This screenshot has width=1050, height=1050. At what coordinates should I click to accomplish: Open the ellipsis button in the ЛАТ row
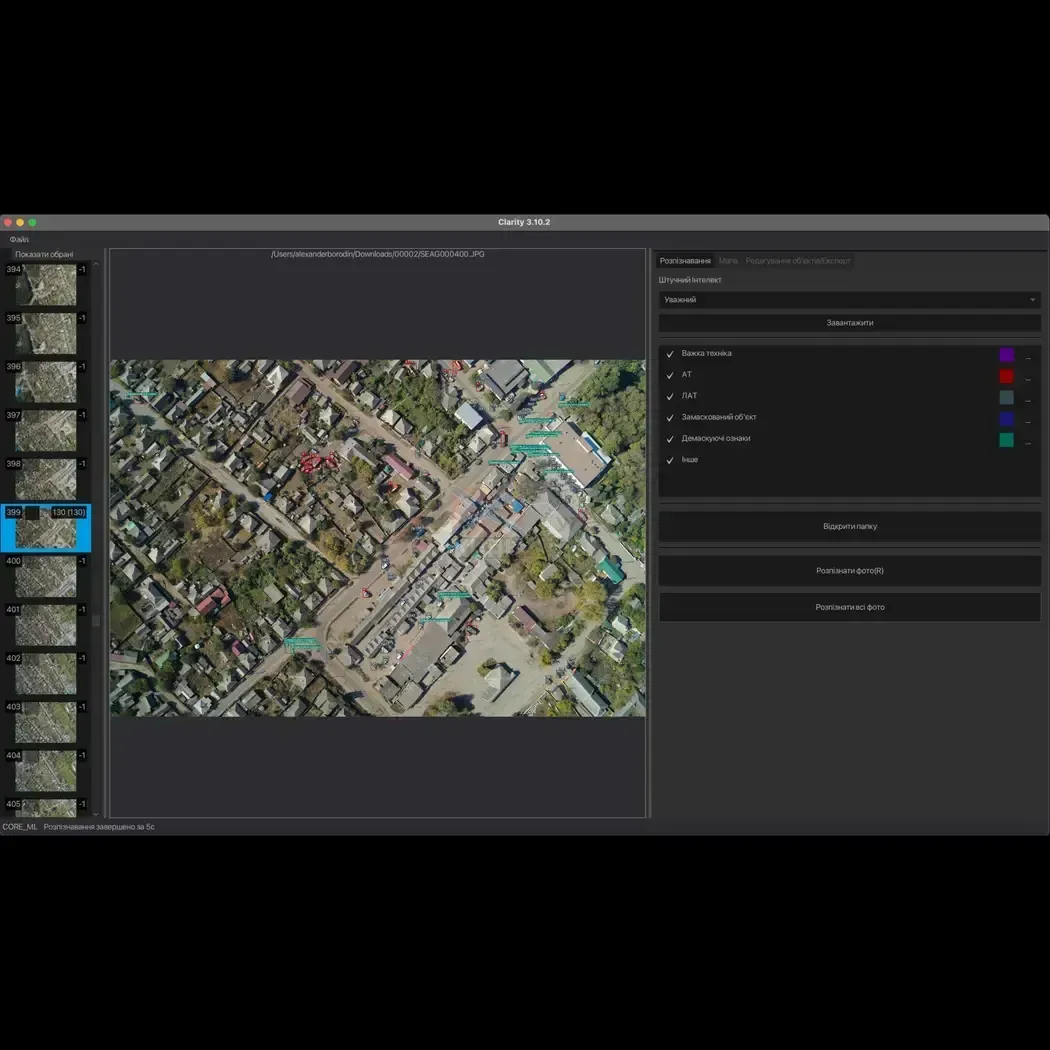point(1028,399)
